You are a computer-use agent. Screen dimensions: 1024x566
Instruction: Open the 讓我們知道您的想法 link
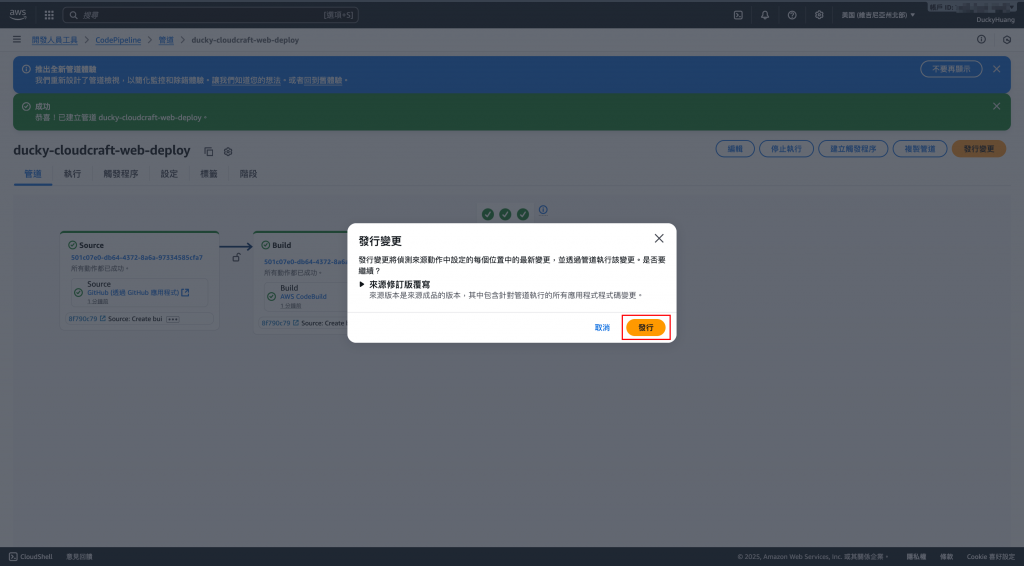click(x=246, y=80)
